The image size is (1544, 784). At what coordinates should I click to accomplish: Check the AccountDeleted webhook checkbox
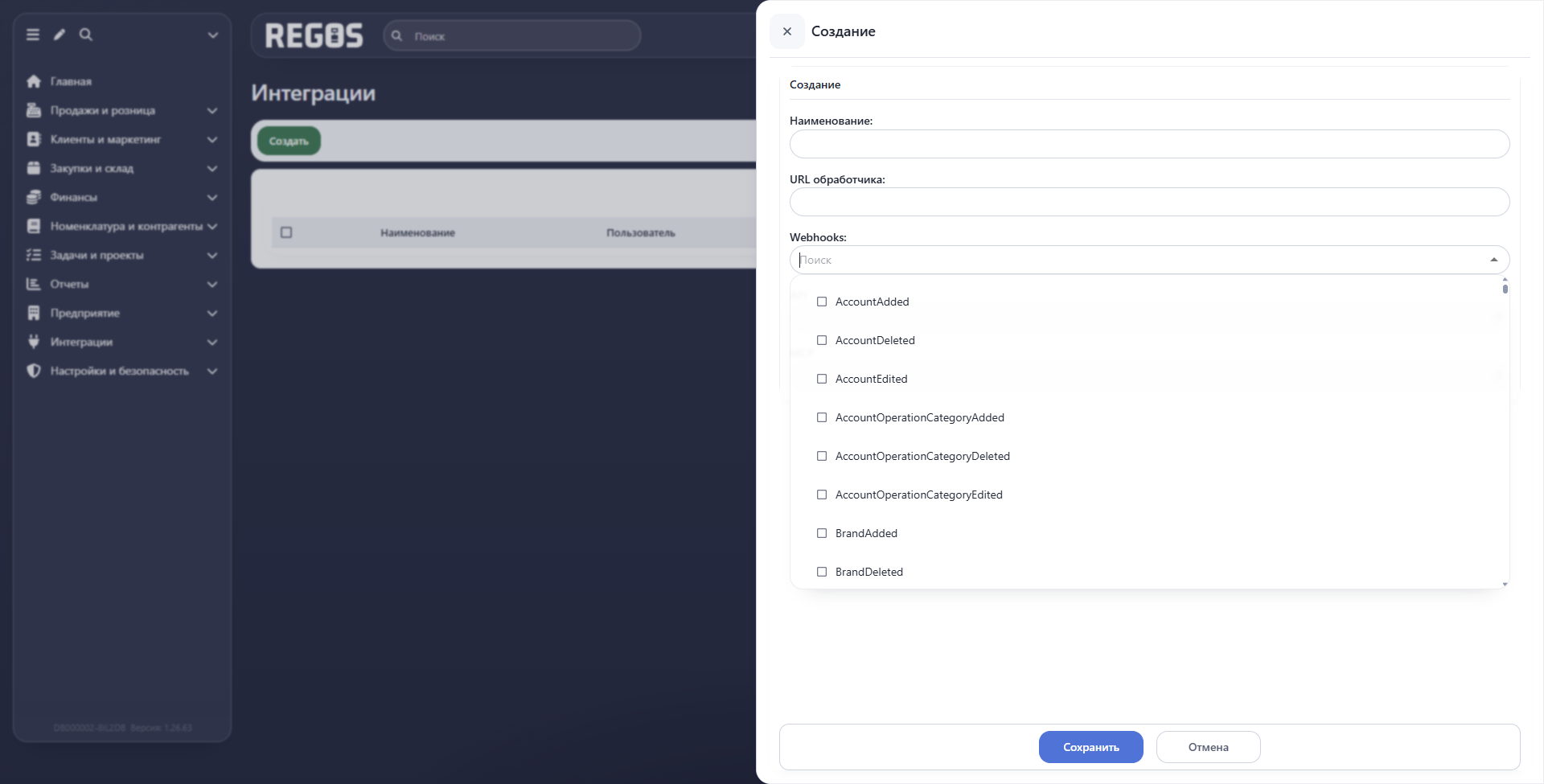coord(822,340)
